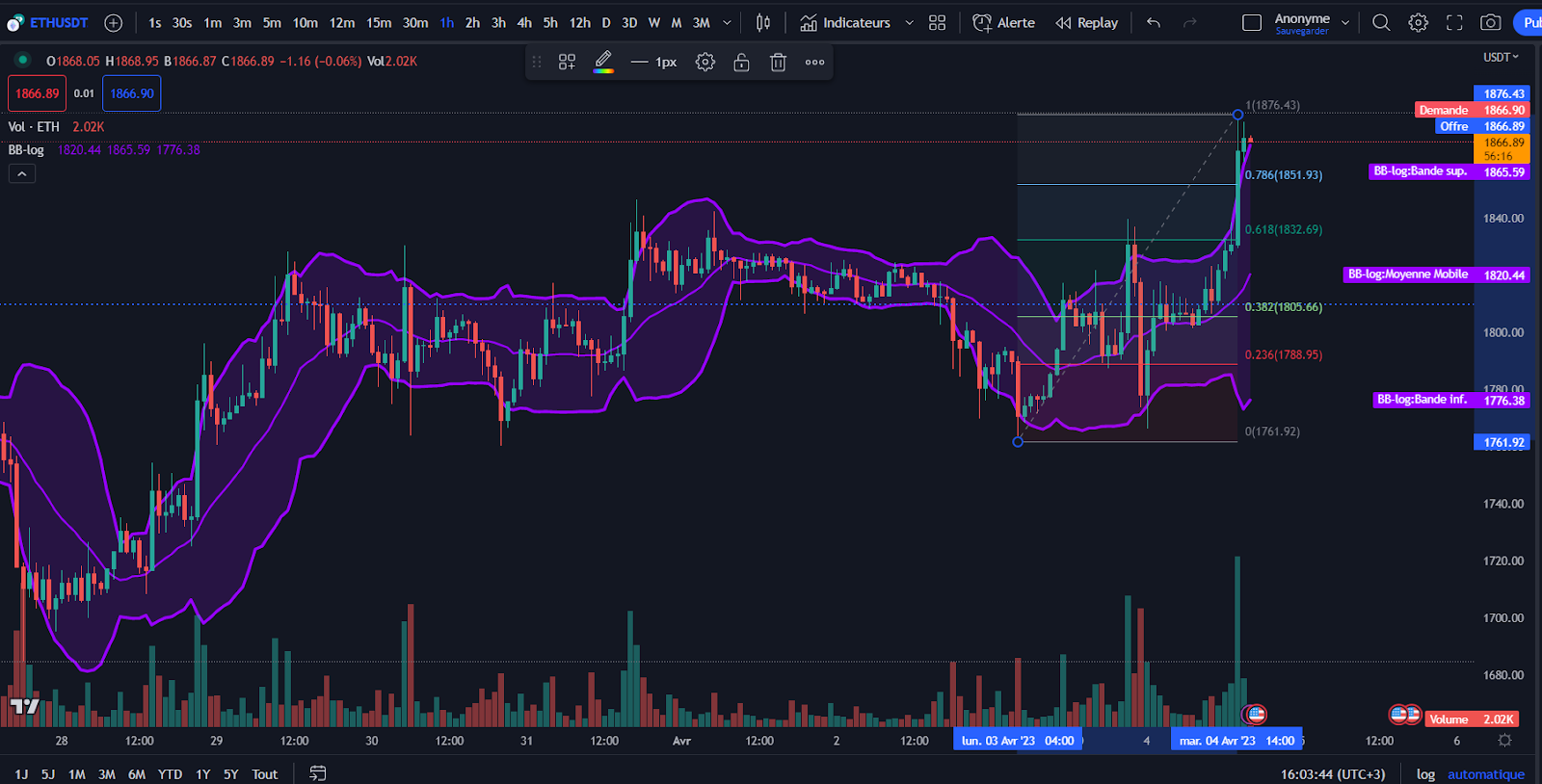Select the 5m timeframe
The image size is (1542, 784).
[x=272, y=22]
